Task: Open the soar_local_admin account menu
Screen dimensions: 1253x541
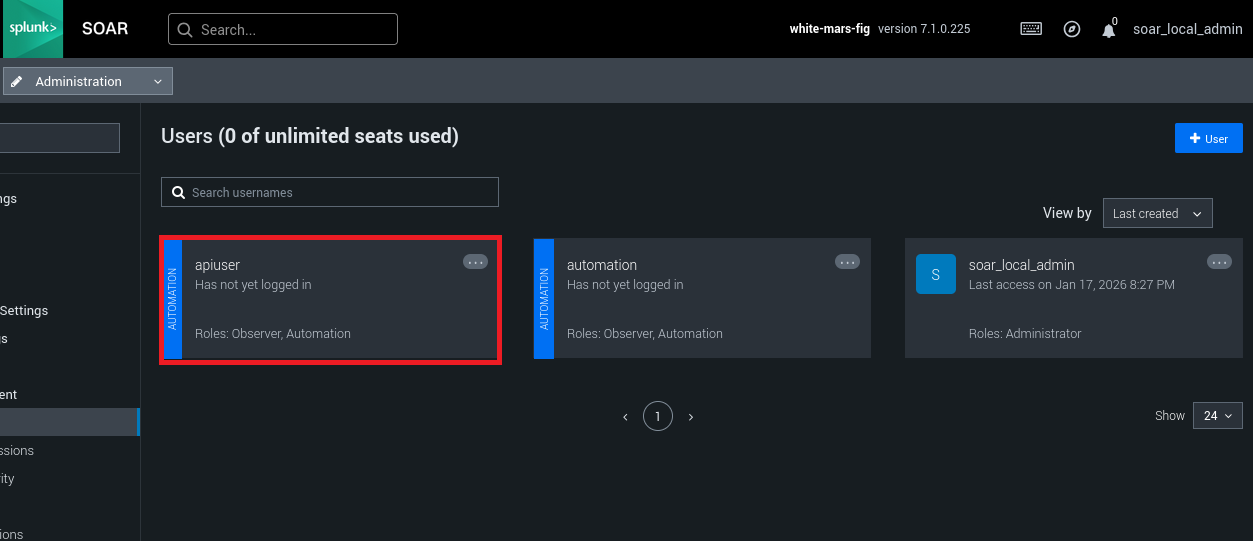Action: [1187, 29]
